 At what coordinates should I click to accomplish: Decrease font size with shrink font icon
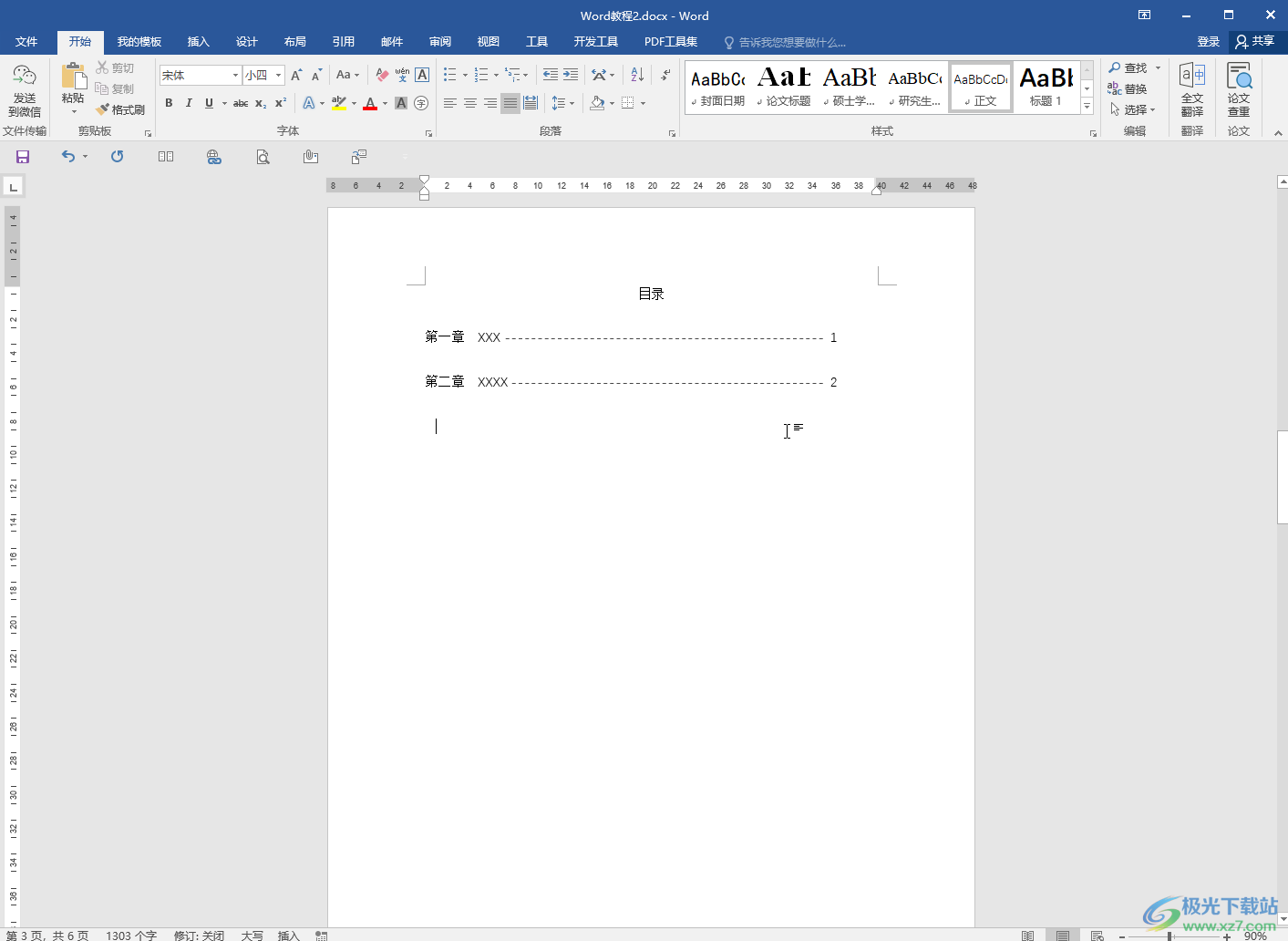tap(316, 75)
